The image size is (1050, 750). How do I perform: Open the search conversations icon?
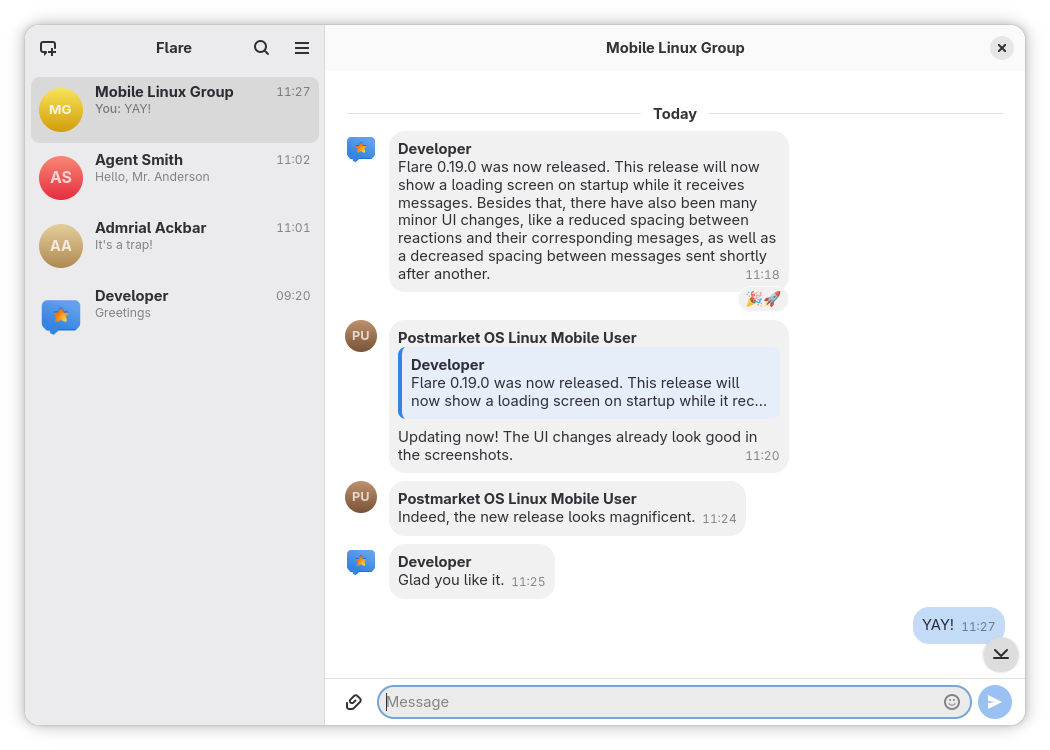(261, 48)
